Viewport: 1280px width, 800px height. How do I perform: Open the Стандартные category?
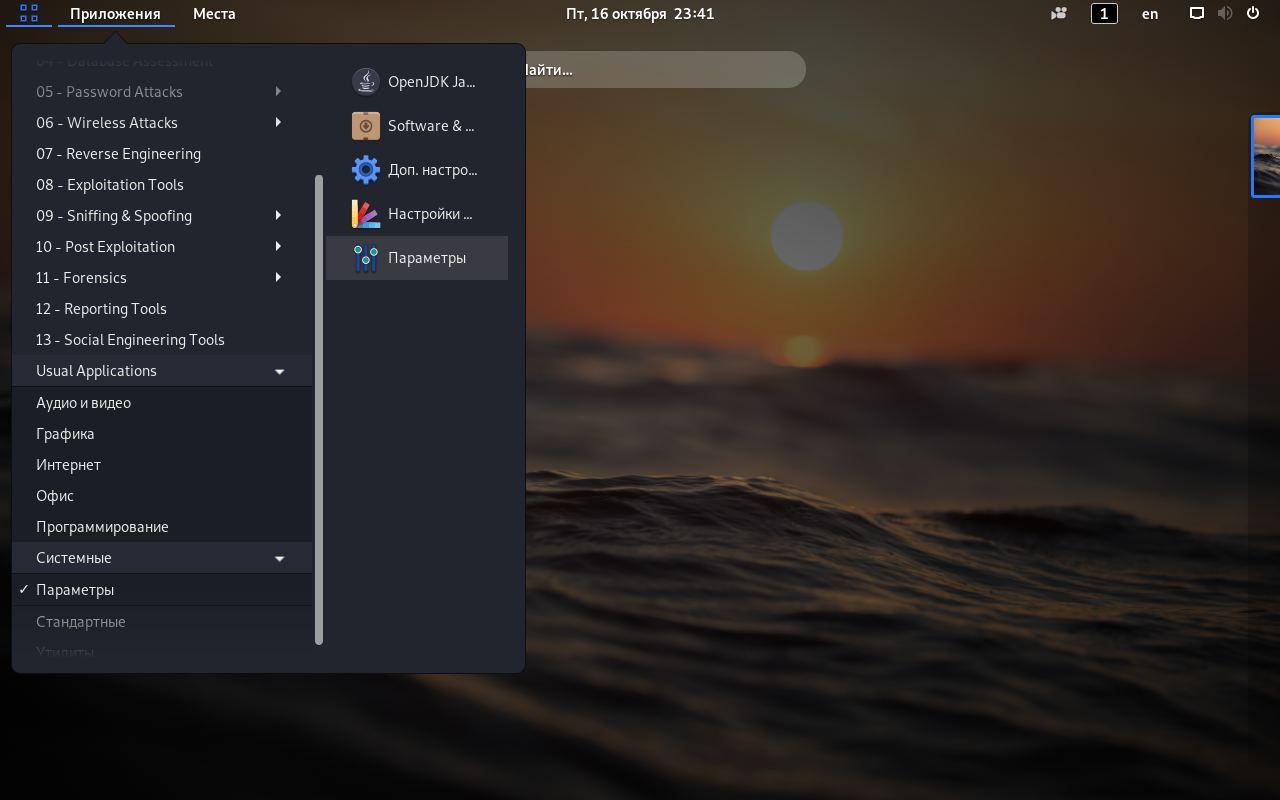162,622
